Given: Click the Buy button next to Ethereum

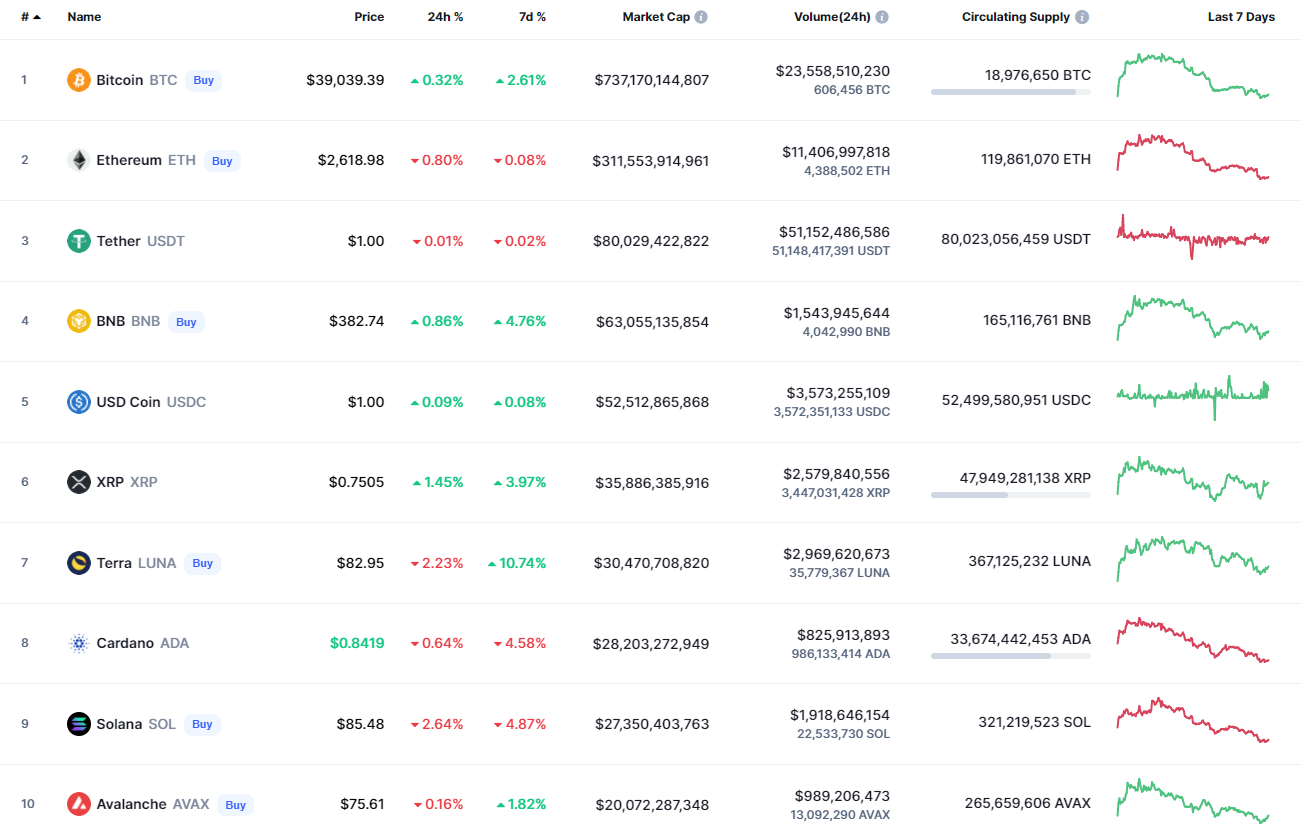Looking at the screenshot, I should (x=222, y=161).
